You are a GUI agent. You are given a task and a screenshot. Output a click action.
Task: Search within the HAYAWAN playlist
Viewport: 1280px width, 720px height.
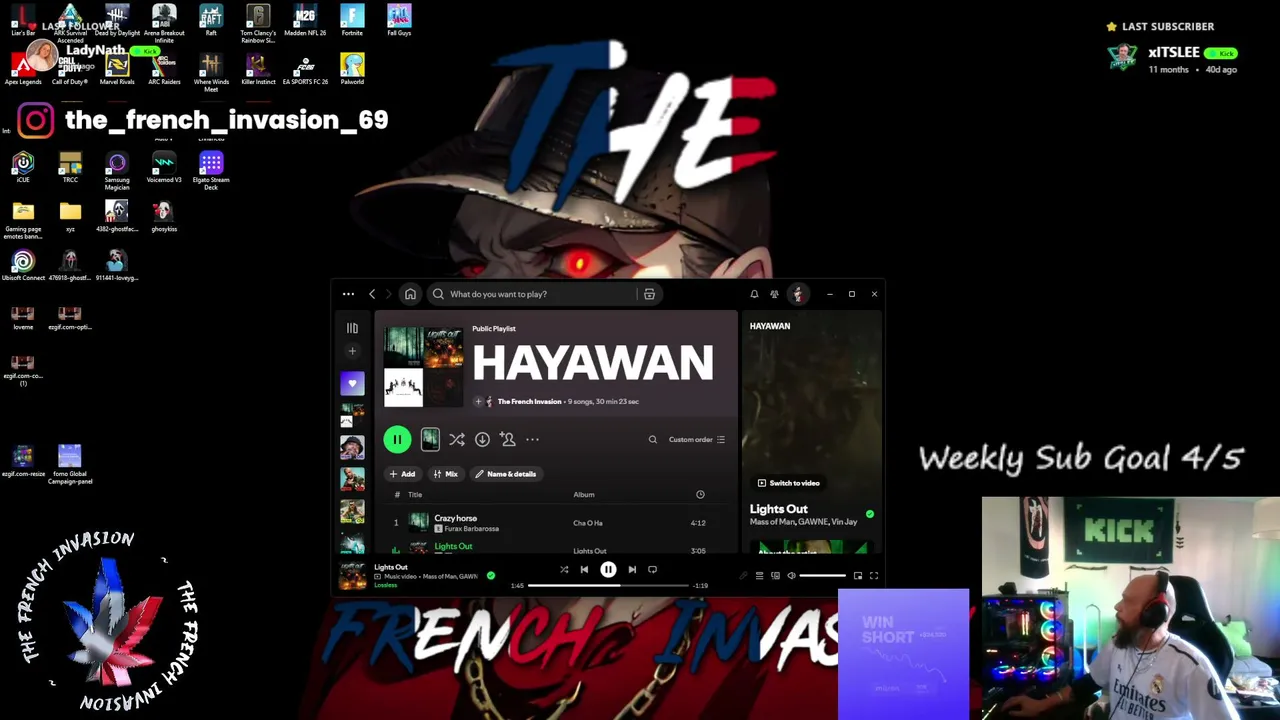pyautogui.click(x=653, y=439)
